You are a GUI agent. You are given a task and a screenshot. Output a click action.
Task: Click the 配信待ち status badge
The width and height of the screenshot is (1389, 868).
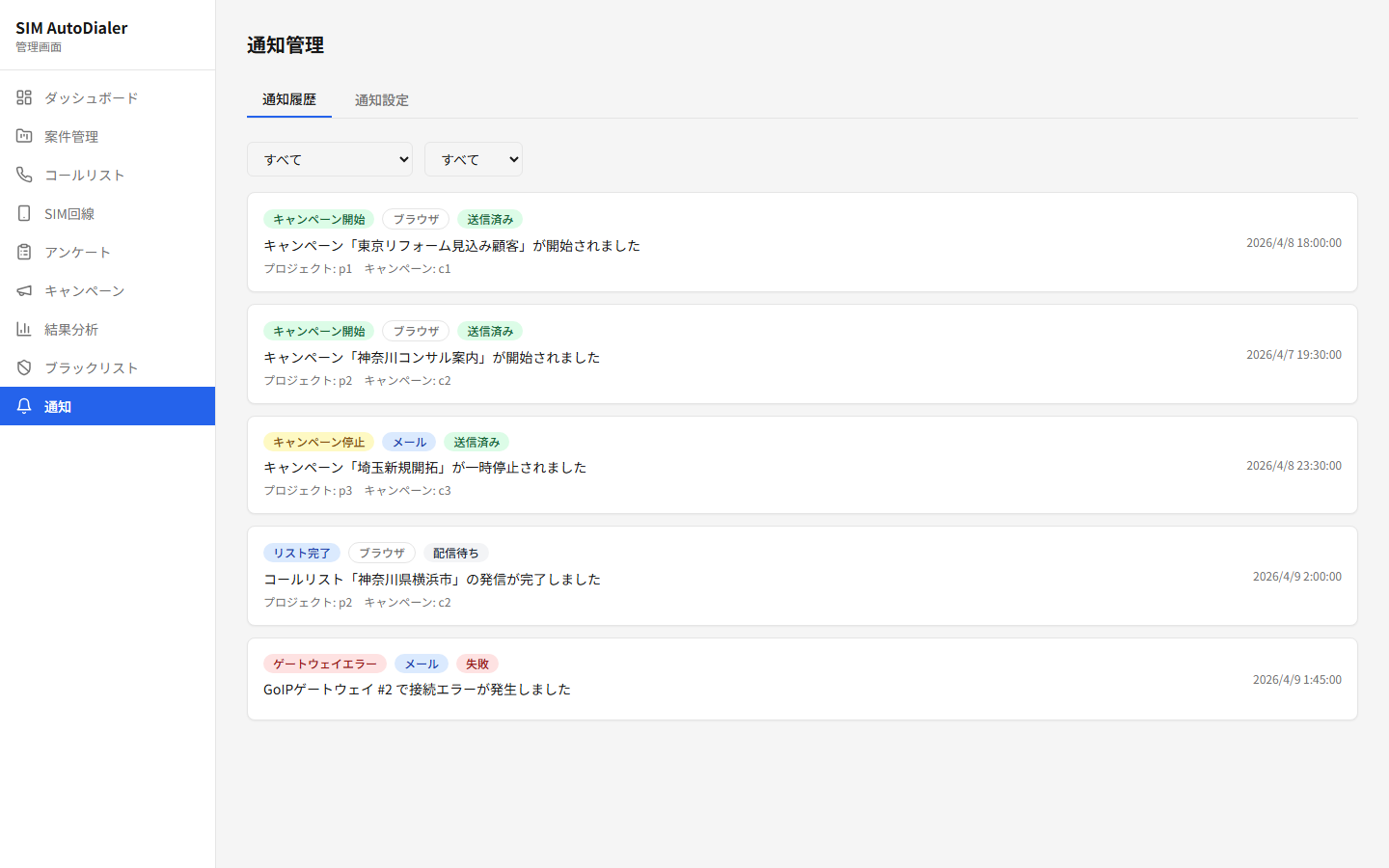click(x=456, y=553)
